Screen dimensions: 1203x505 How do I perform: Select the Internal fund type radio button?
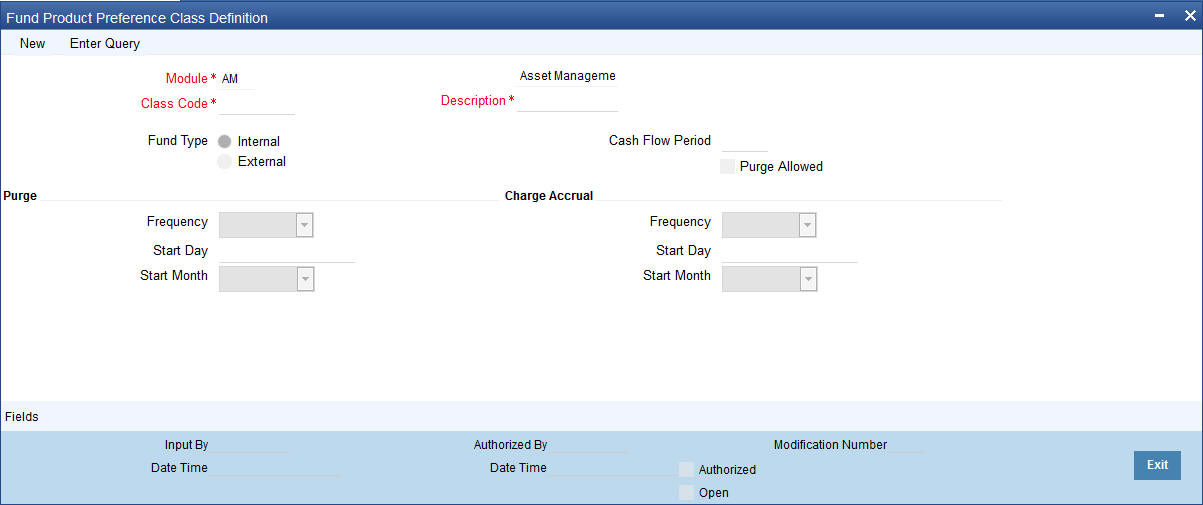224,142
